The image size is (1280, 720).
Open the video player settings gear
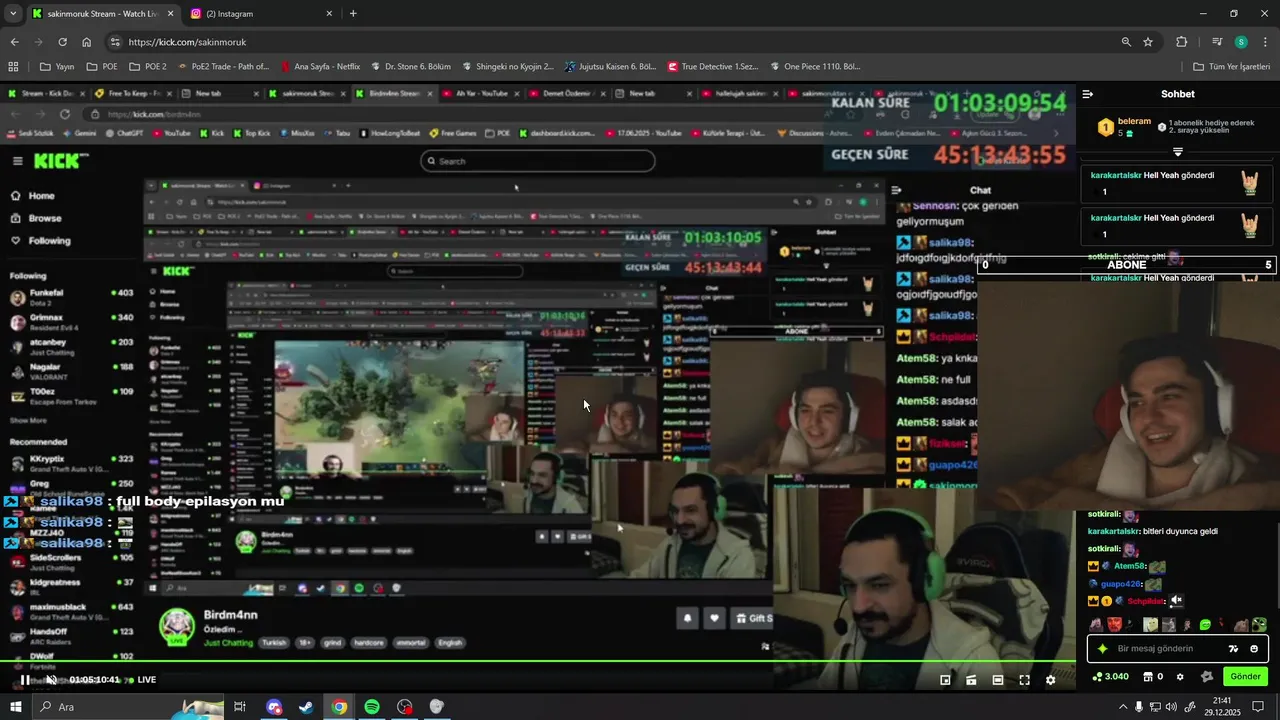tap(1050, 680)
